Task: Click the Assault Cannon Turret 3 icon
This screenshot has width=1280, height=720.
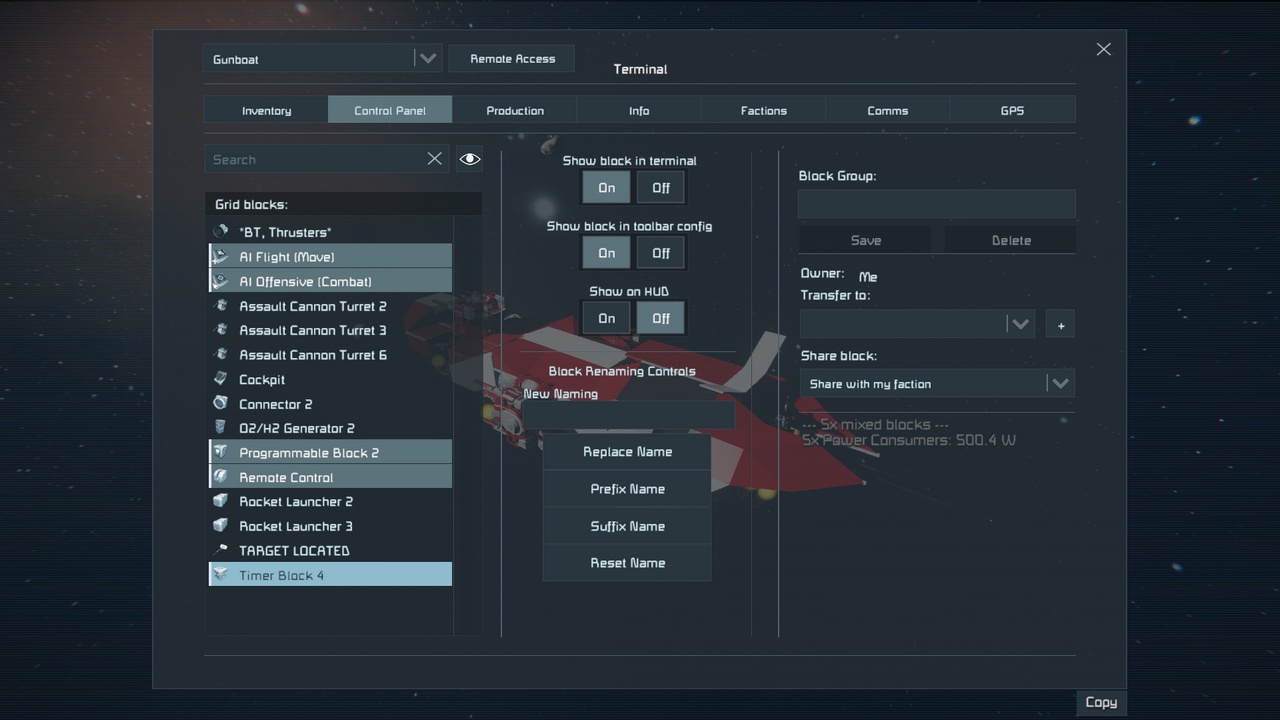Action: [220, 330]
